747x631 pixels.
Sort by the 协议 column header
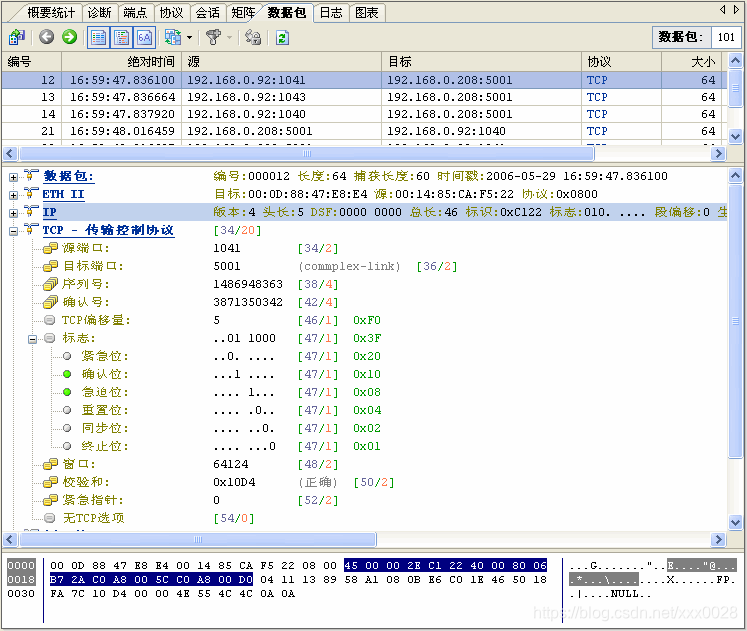(x=622, y=61)
